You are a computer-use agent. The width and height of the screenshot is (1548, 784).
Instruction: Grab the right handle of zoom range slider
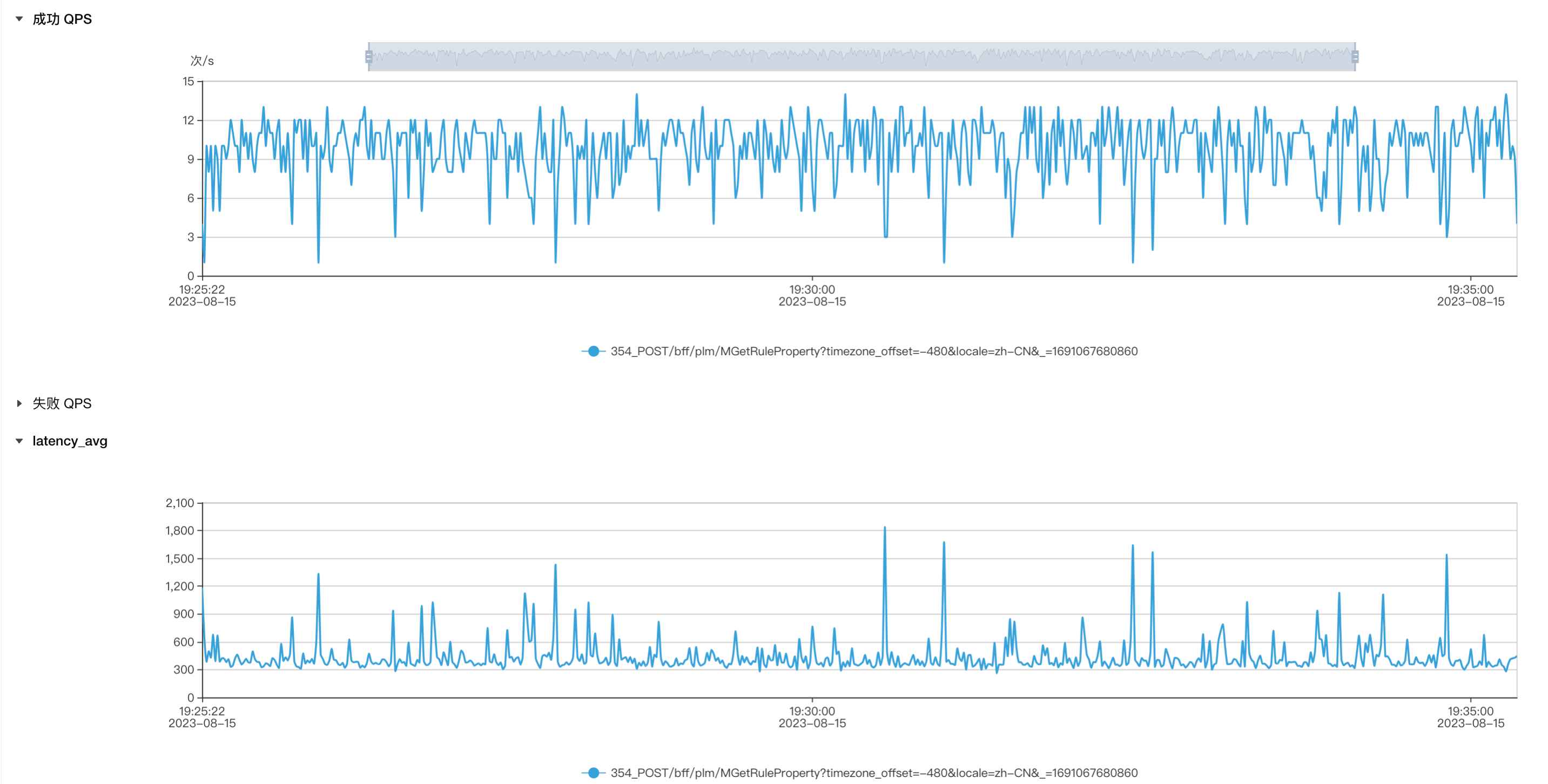1355,57
